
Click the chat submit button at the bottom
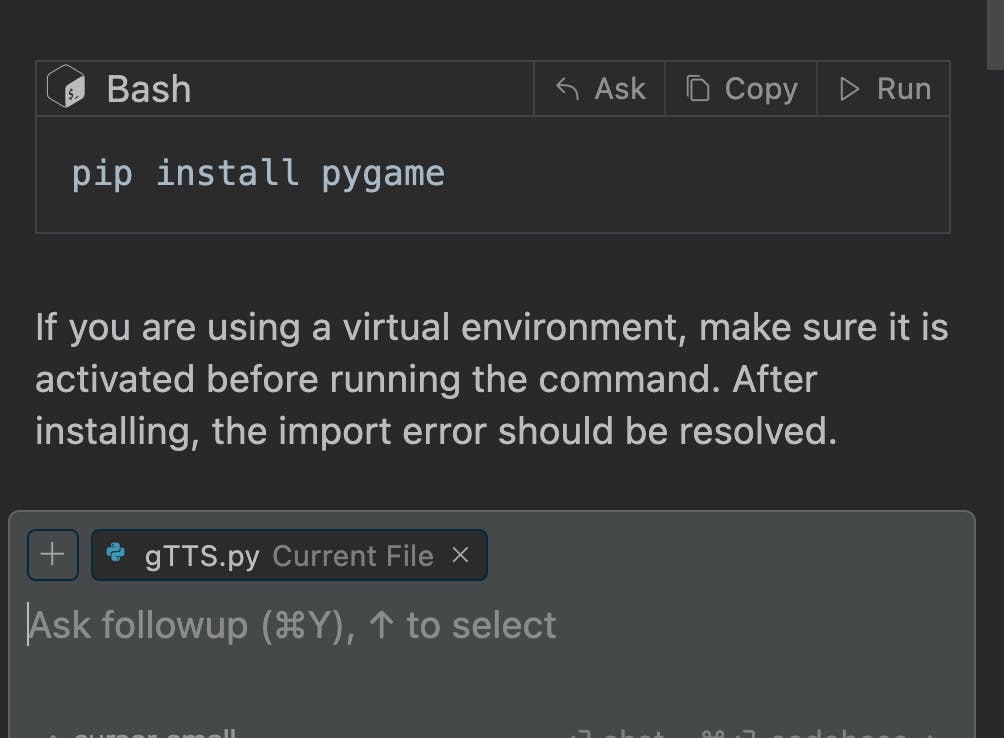[x=620, y=733]
